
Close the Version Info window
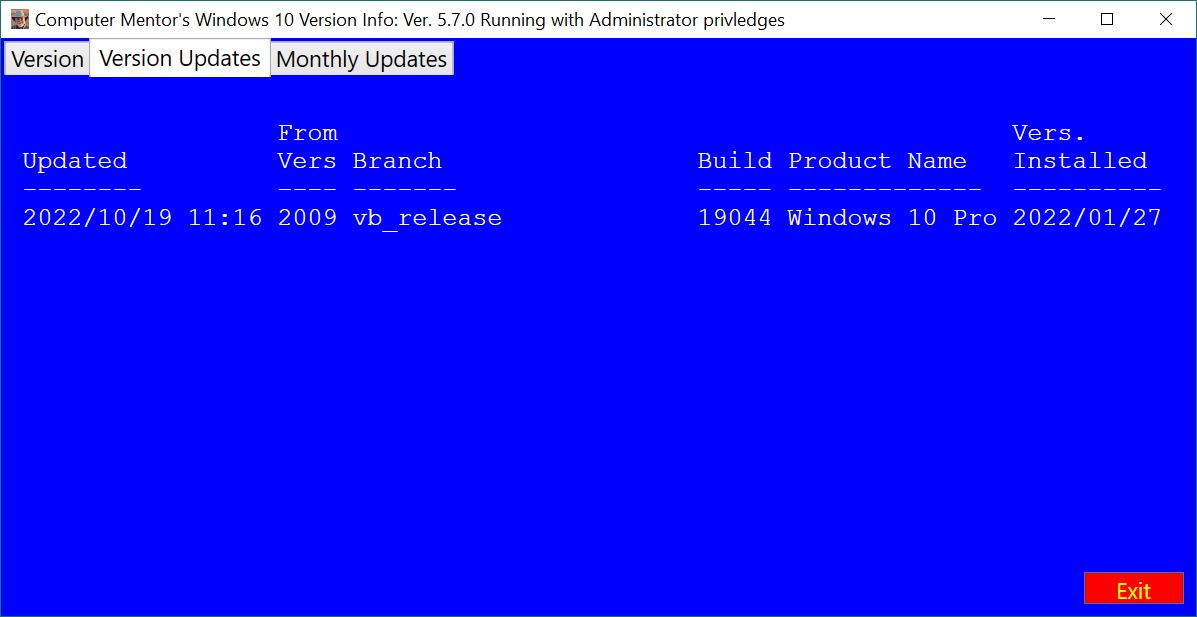pos(1166,20)
